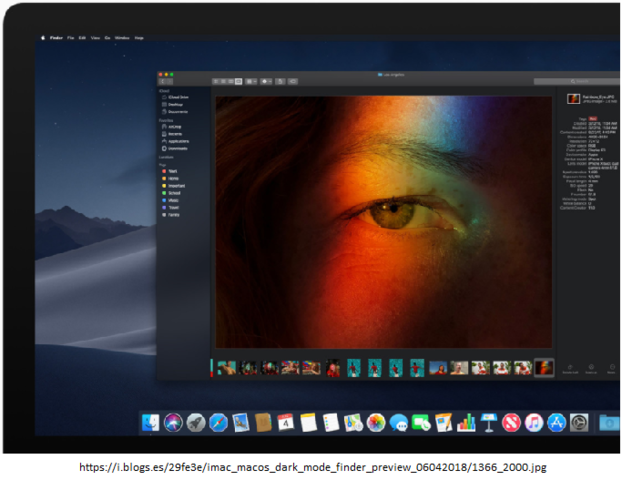Click the file icon in the info panel
This screenshot has width=622, height=480.
573,99
